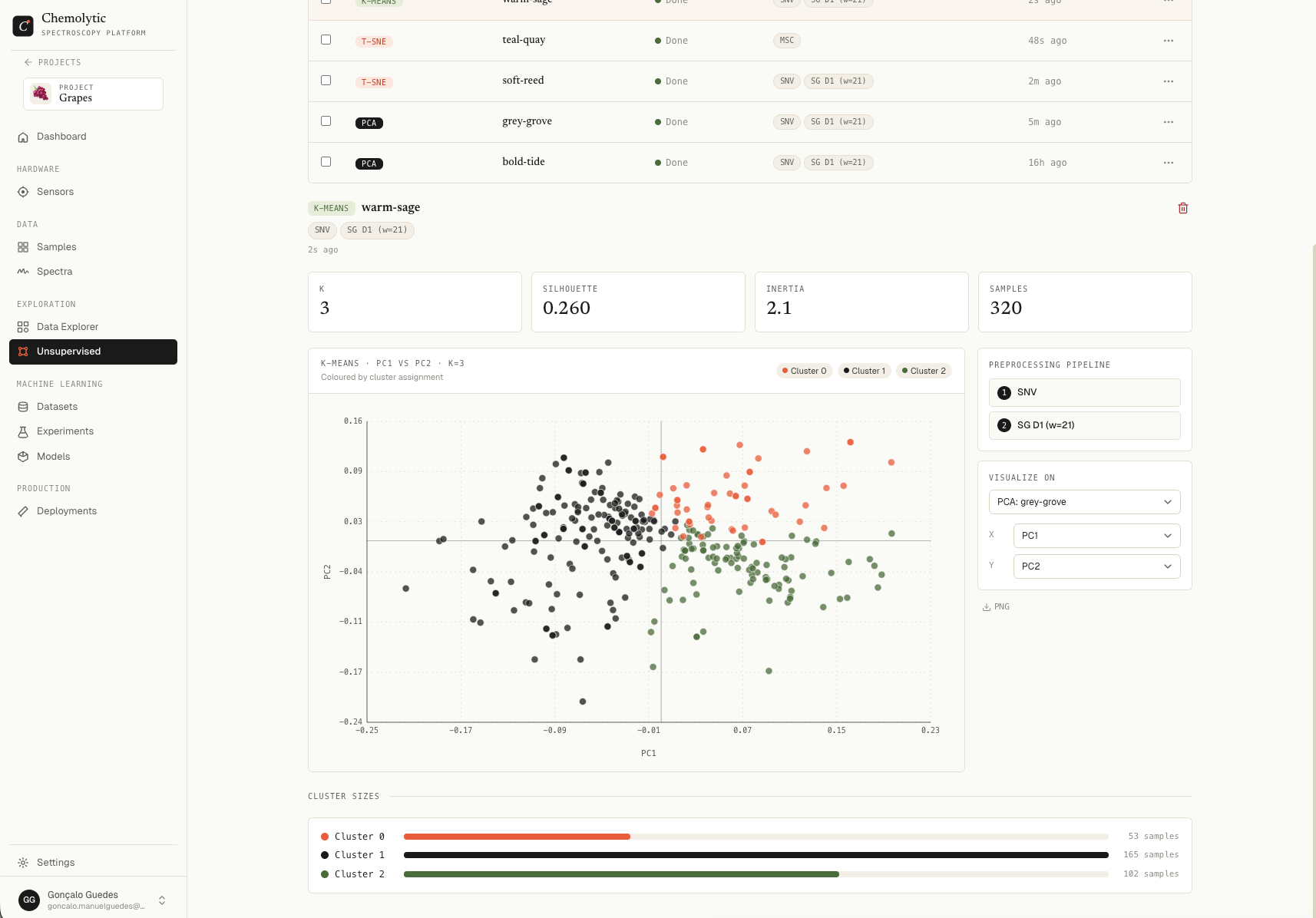Click the Models cube icon
Screen dimensions: 1316x918
[23, 457]
